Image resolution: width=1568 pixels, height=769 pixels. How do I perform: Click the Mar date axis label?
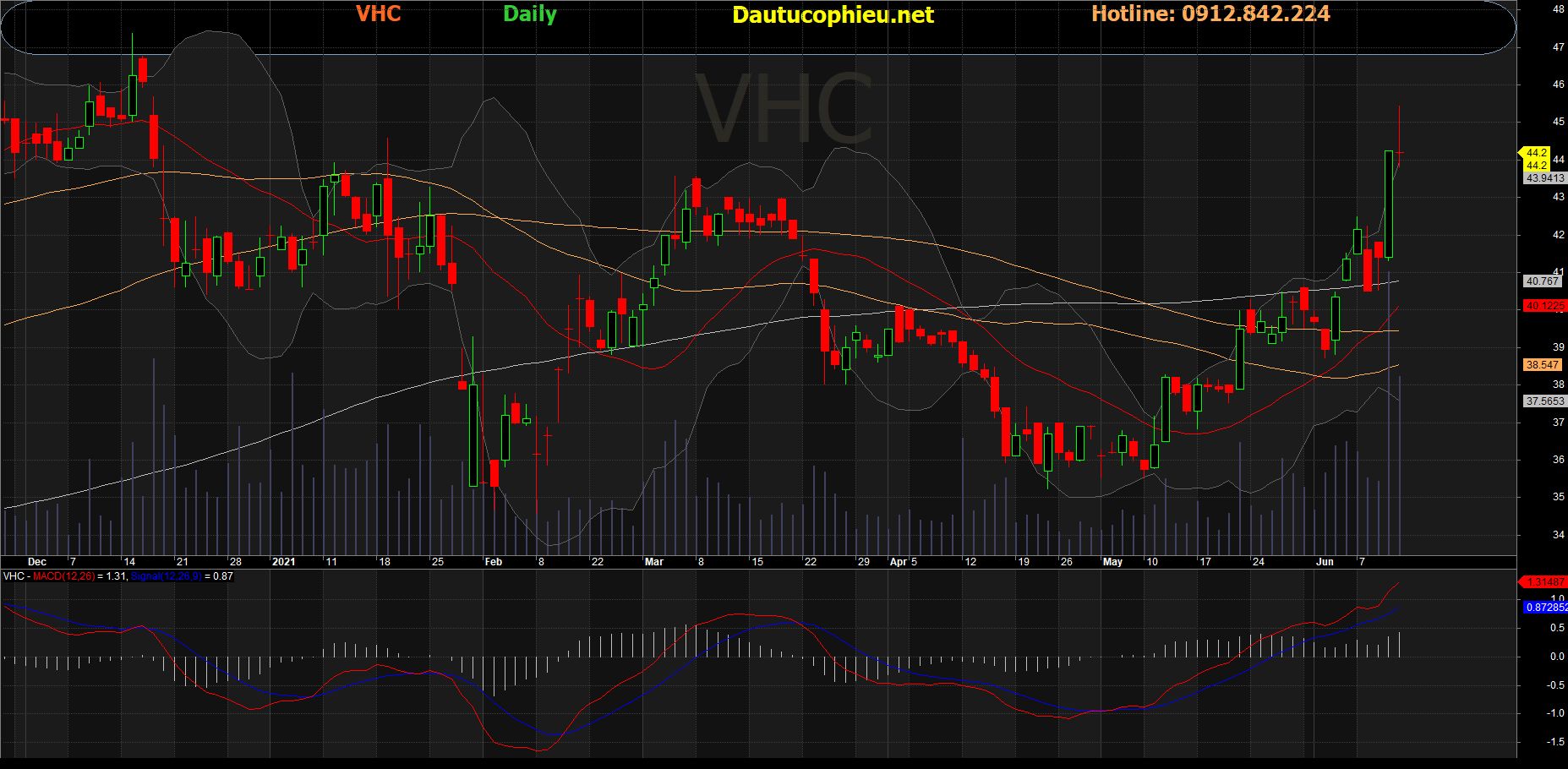[x=653, y=562]
